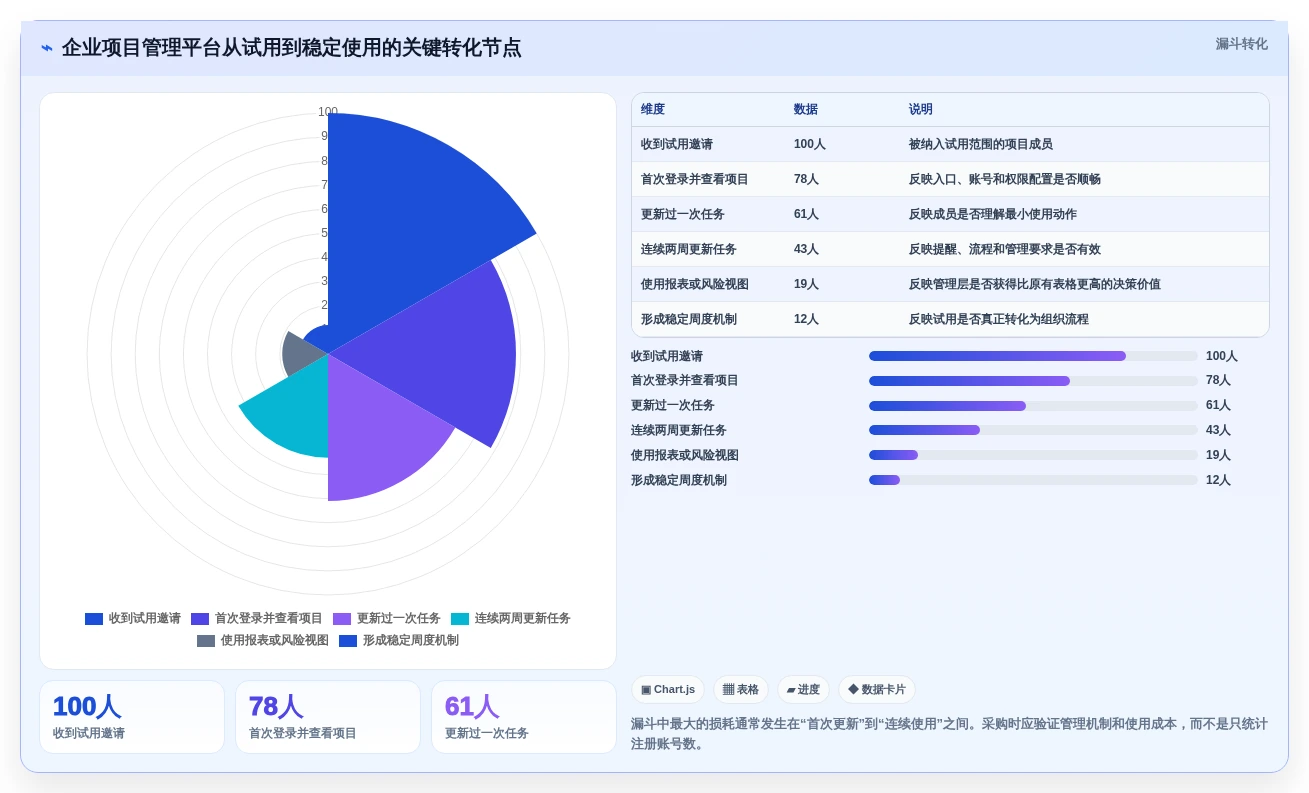Open the 61人 更新过一次任务 data card

524,717
